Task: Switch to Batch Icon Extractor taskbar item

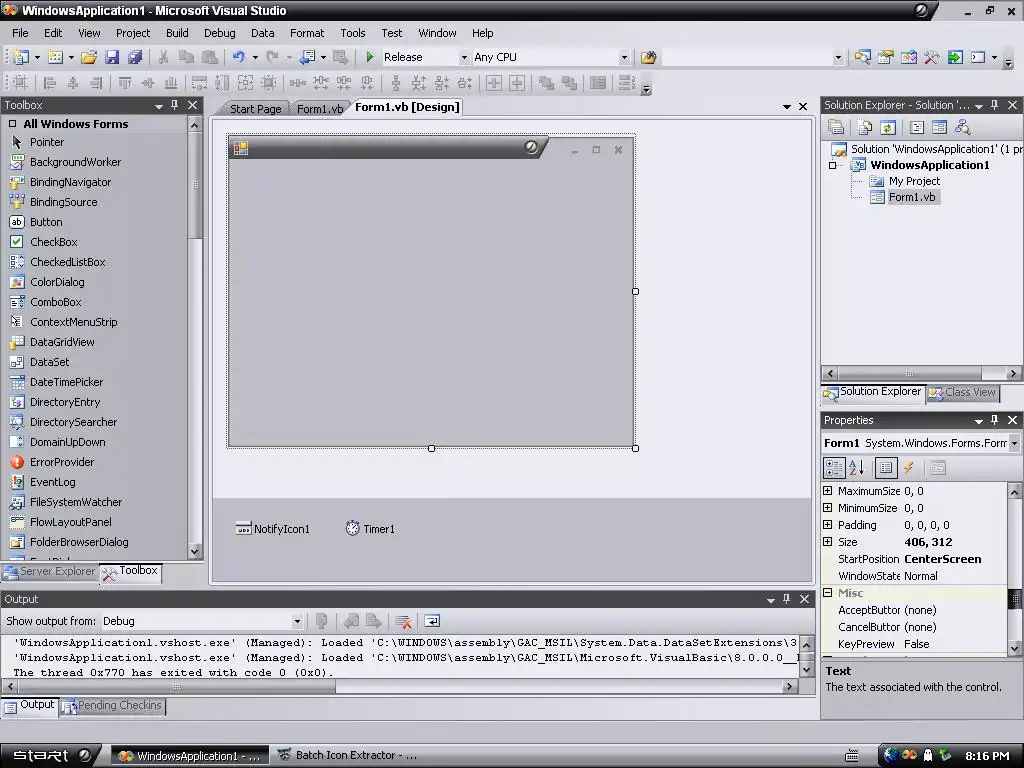Action: (x=347, y=756)
